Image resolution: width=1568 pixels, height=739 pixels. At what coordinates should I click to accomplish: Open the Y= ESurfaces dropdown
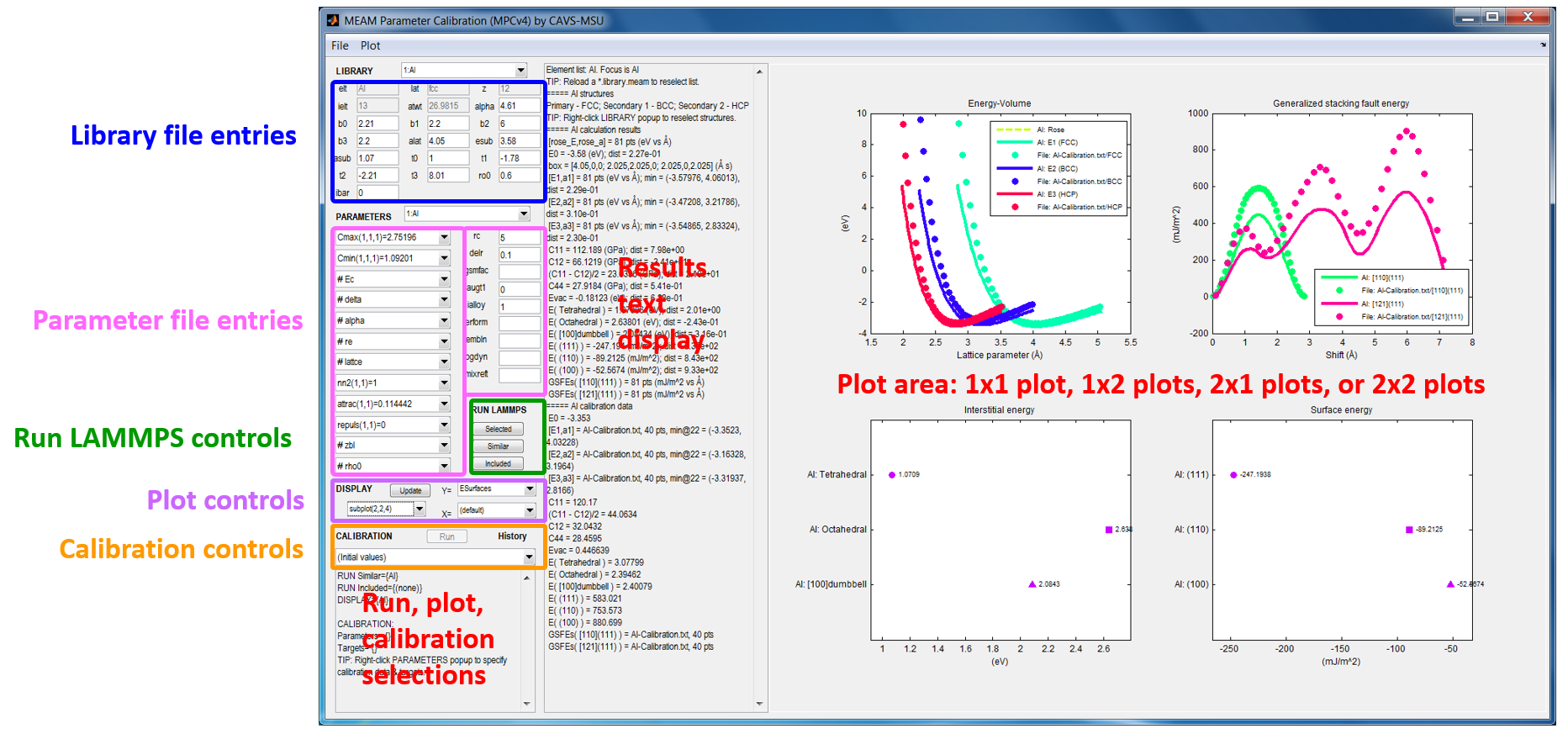530,489
